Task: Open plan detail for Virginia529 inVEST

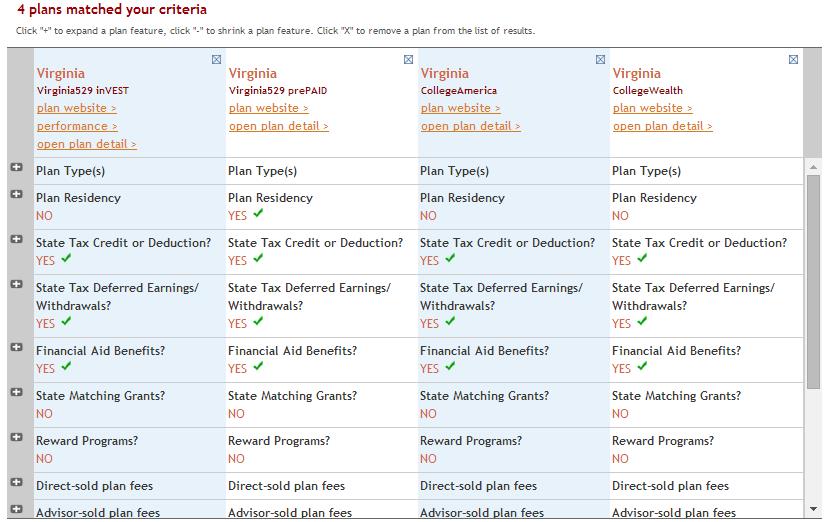Action: pyautogui.click(x=87, y=144)
